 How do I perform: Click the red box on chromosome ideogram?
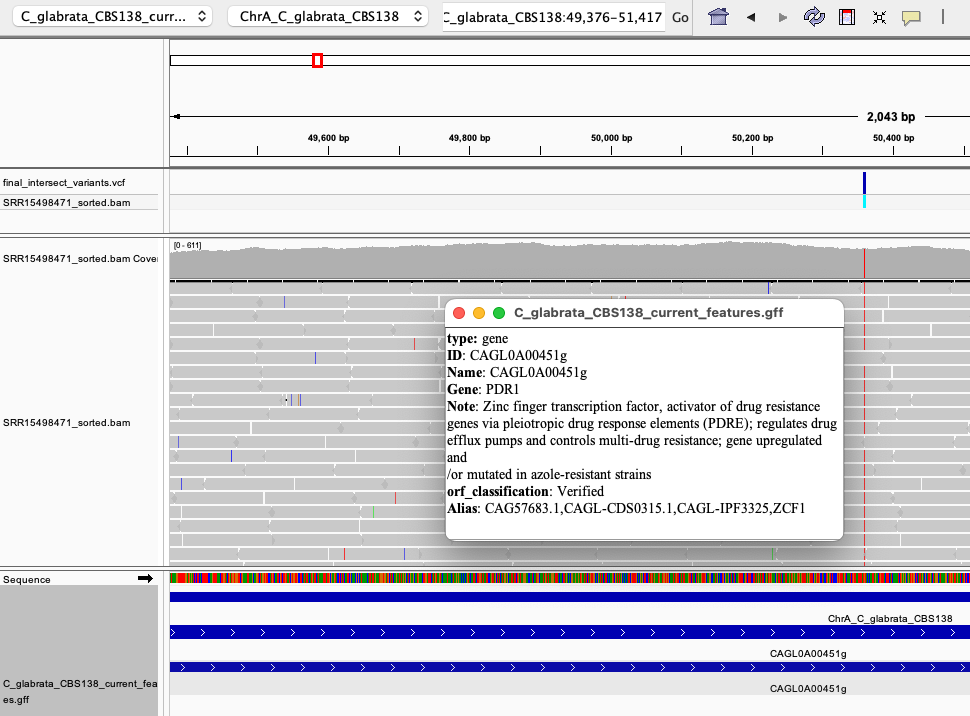tap(317, 61)
